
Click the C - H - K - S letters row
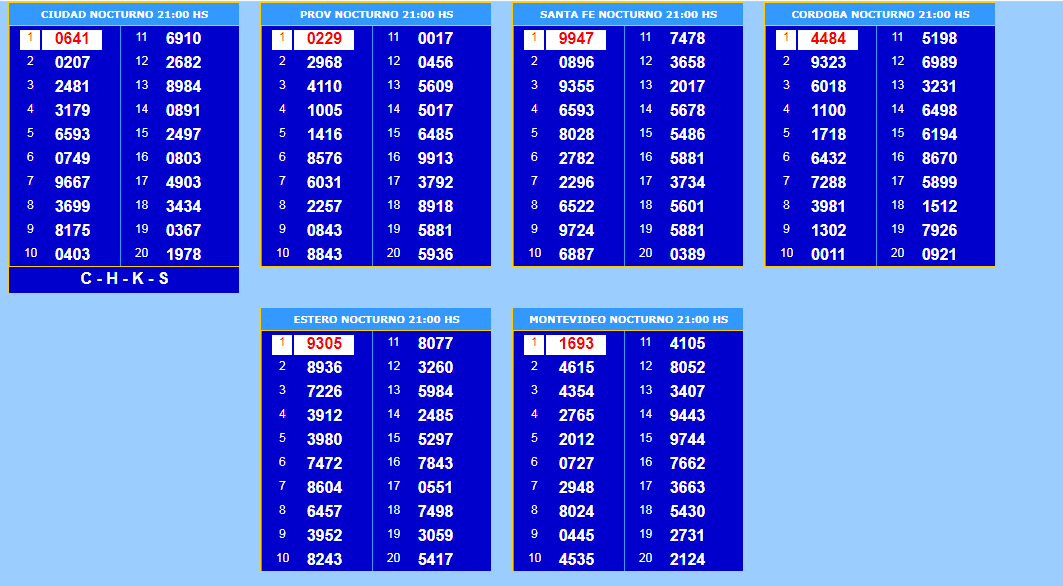[x=124, y=279]
